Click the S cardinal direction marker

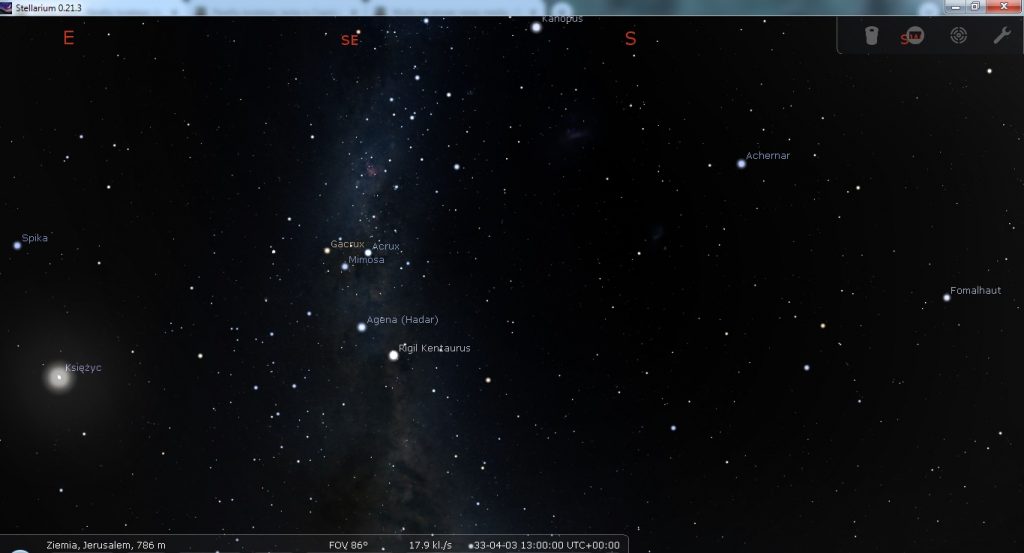click(x=630, y=39)
